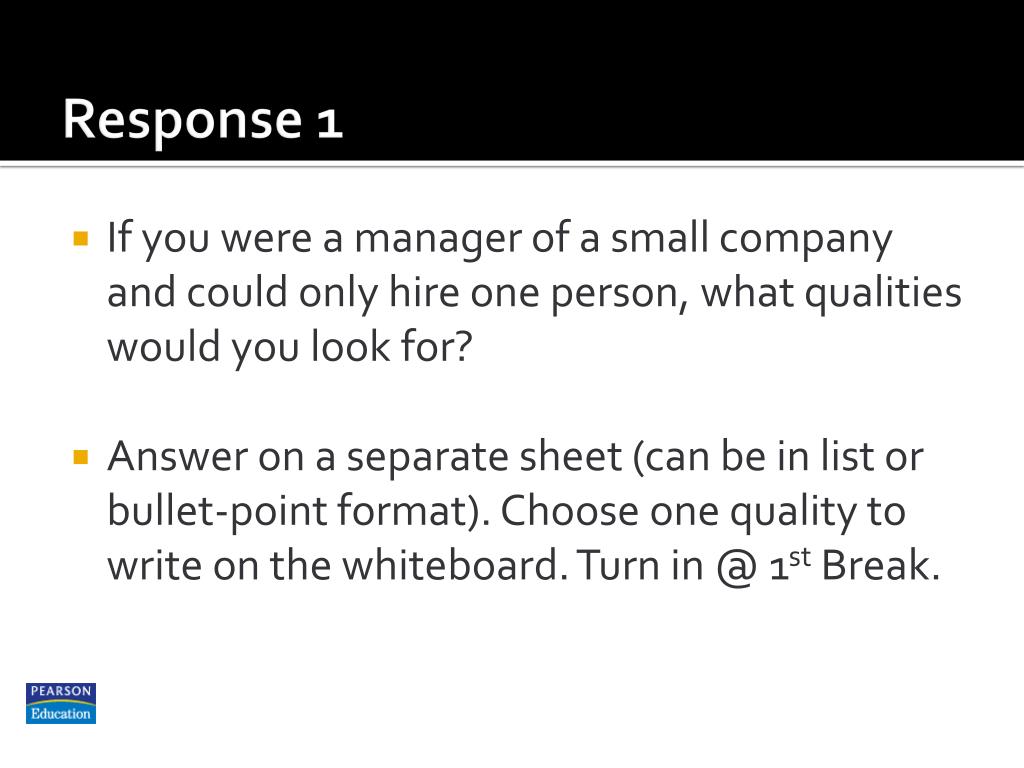This screenshot has height=768, width=1024.
Task: Click the words 'Turn in'
Action: click(640, 564)
